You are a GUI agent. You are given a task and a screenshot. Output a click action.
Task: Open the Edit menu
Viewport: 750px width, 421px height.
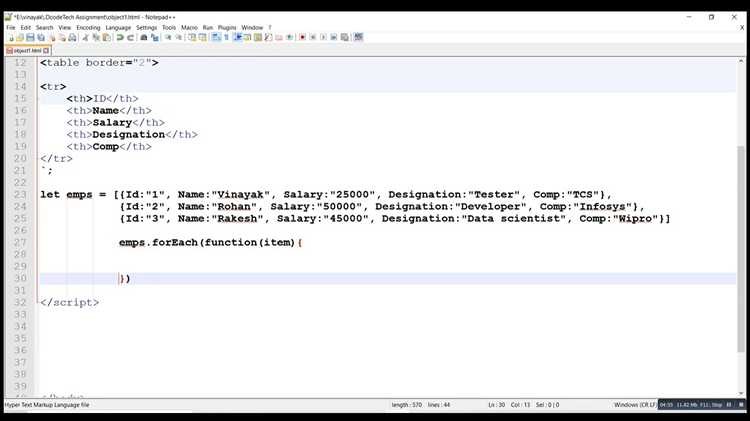click(x=25, y=28)
